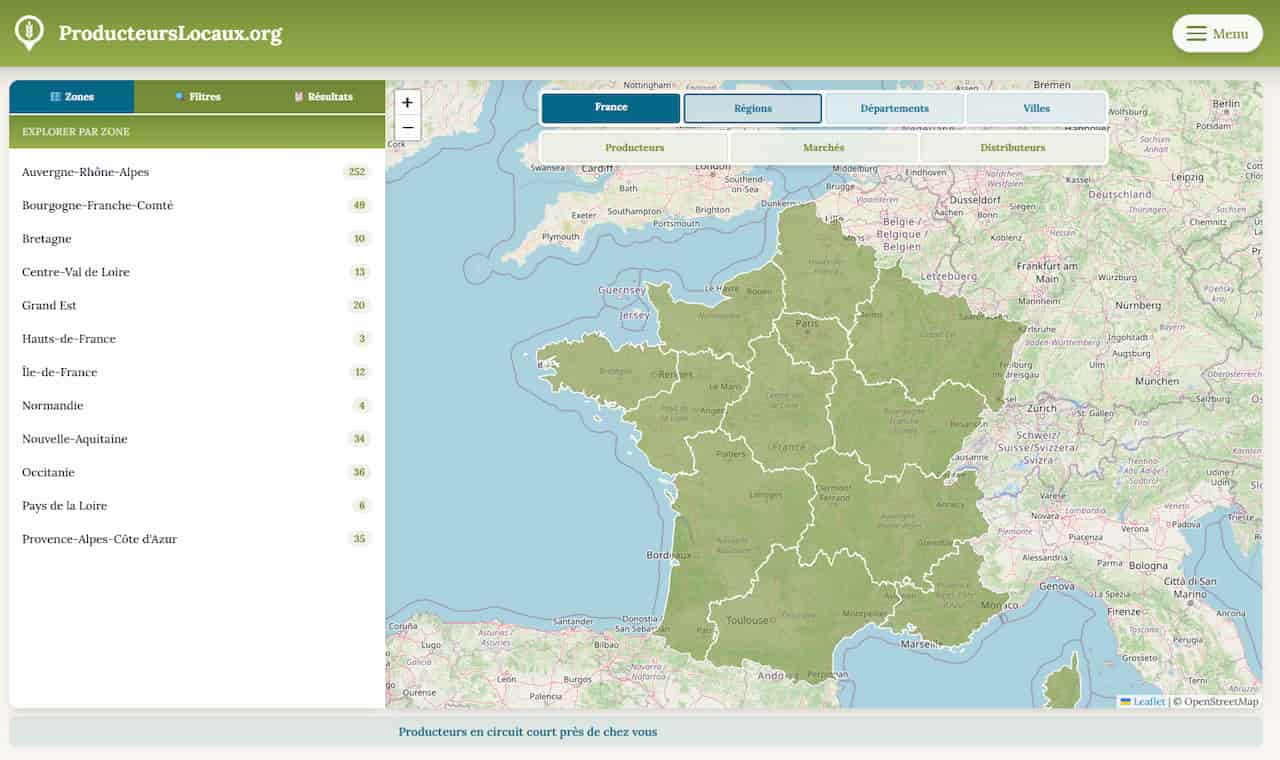Switch to the Zones tab

(72, 97)
